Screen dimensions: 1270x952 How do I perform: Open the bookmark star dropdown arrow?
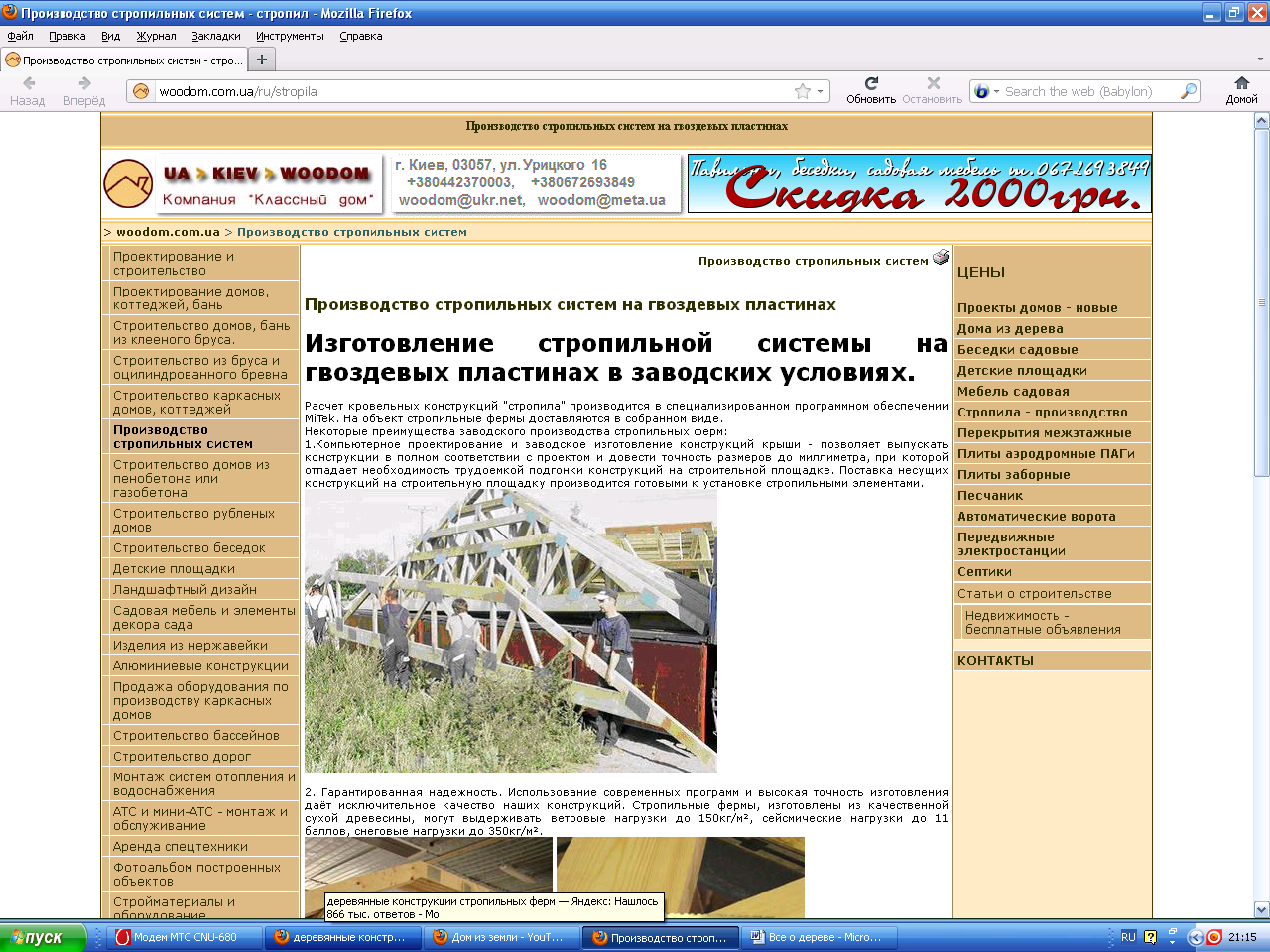click(x=821, y=92)
